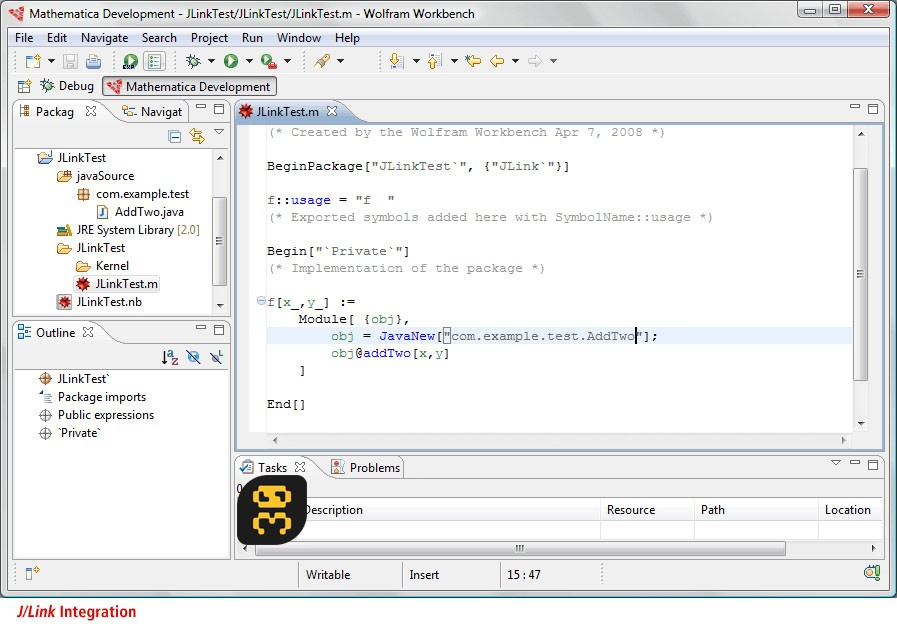The width and height of the screenshot is (897, 638).
Task: Switch to the Debug perspective
Action: (x=67, y=87)
